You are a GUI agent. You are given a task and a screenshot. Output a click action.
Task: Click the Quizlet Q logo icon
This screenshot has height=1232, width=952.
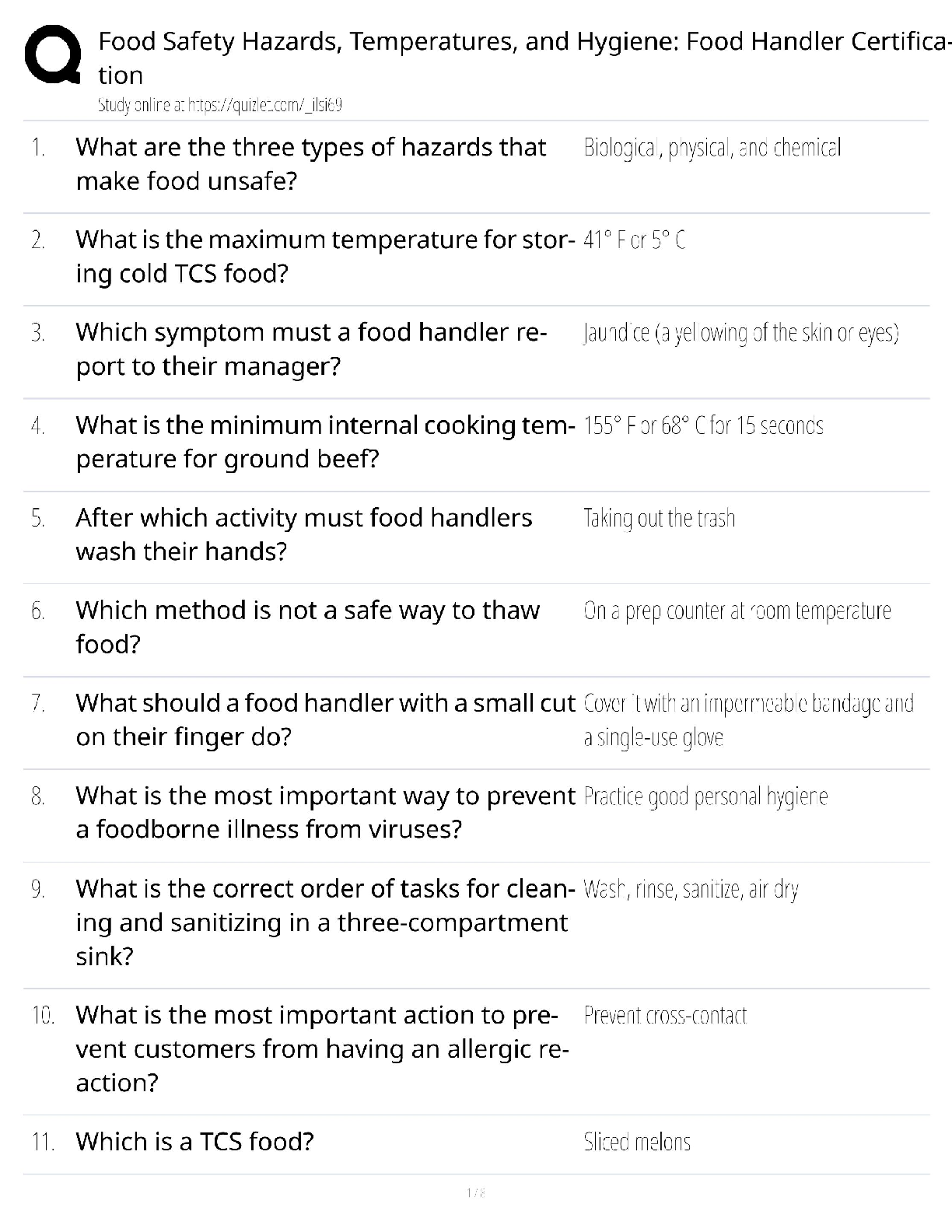[53, 55]
